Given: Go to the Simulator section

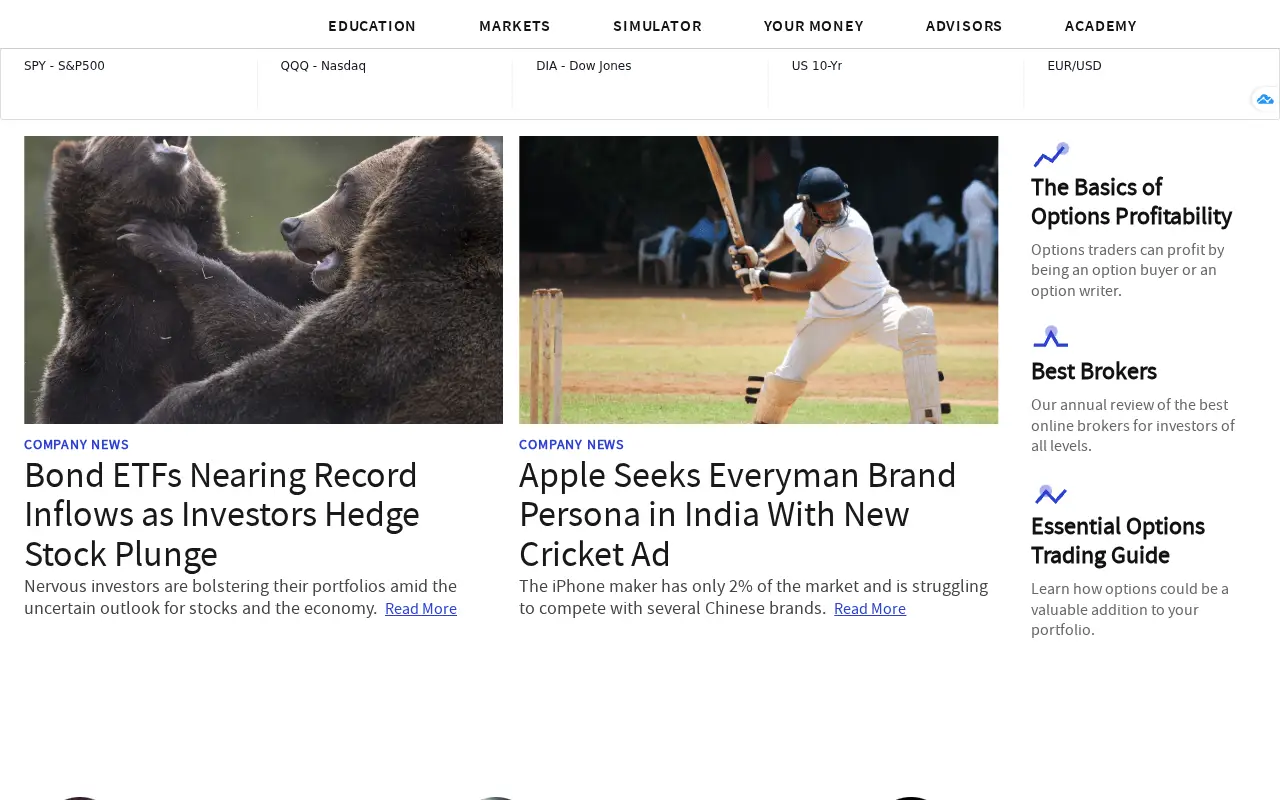Looking at the screenshot, I should point(657,26).
